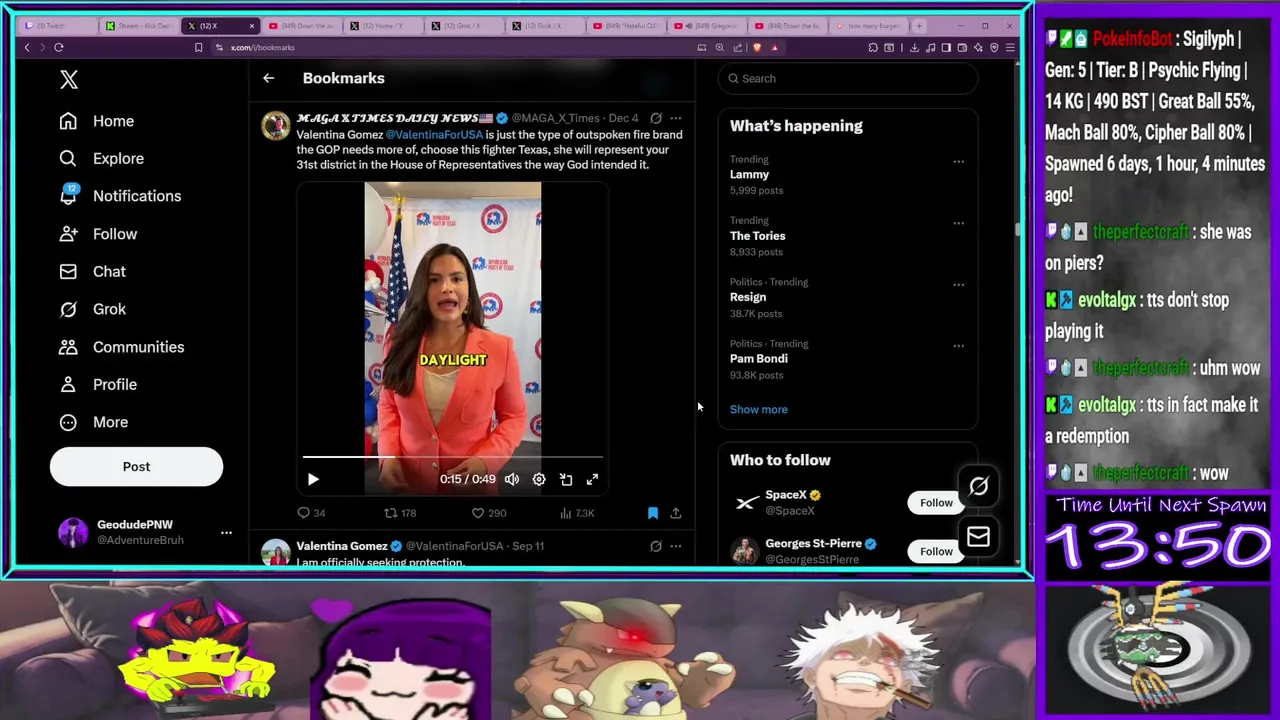
Task: Go back with Bookmarks arrow
Action: tap(268, 78)
